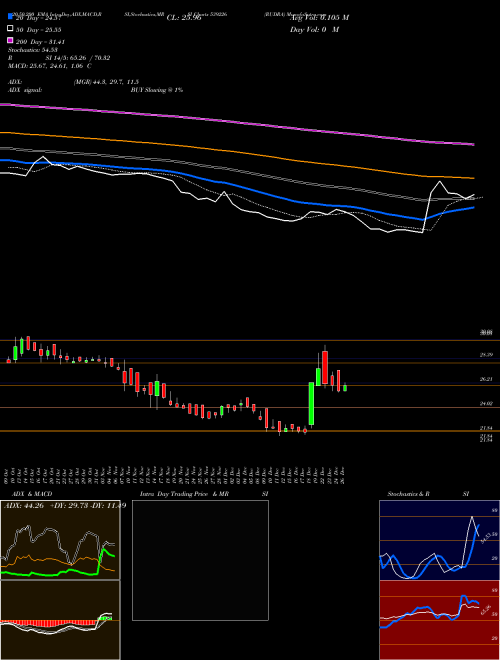The width and height of the screenshot is (500, 660).
Task: Select the 'MACD: 25.67, 24.61, 1.06 C' line
Action: pyautogui.click(x=50, y=66)
